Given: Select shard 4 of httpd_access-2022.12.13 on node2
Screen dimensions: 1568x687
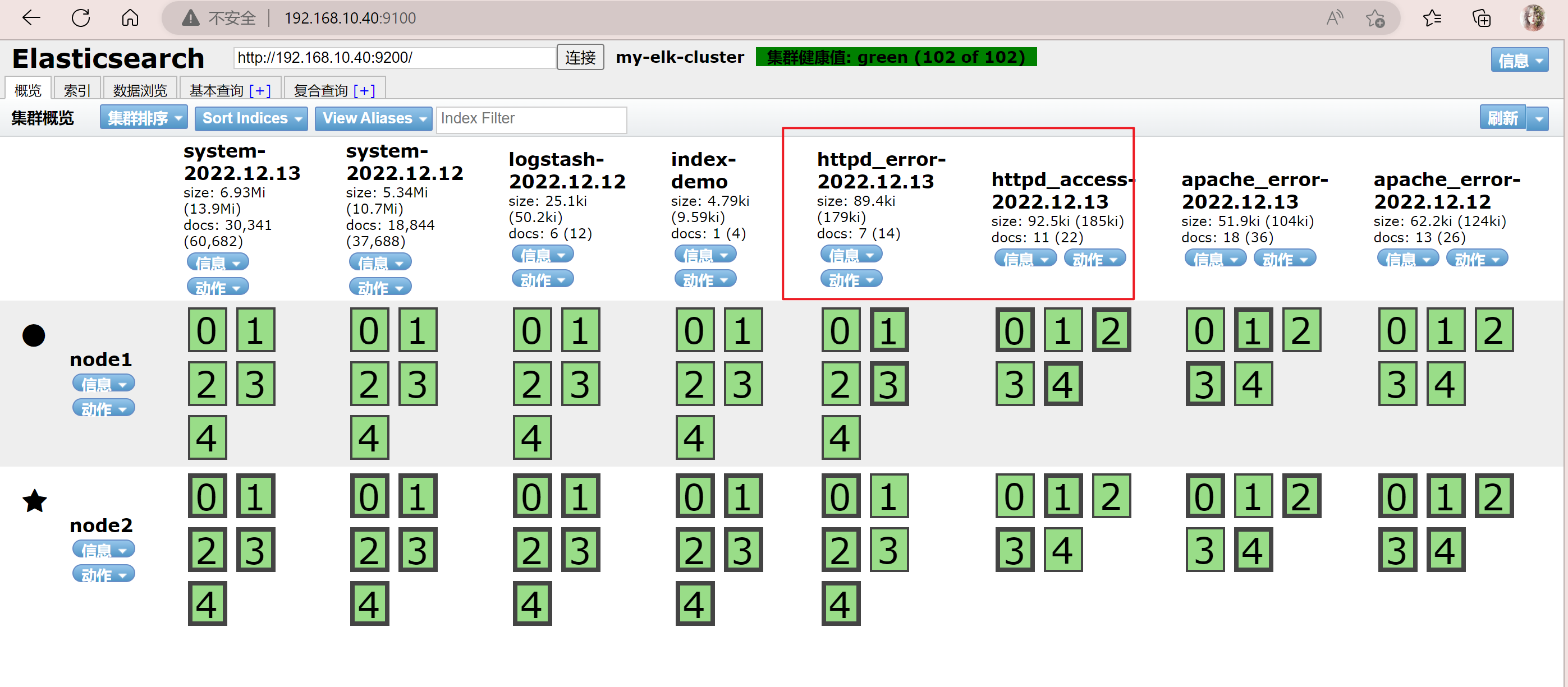Looking at the screenshot, I should (1063, 550).
